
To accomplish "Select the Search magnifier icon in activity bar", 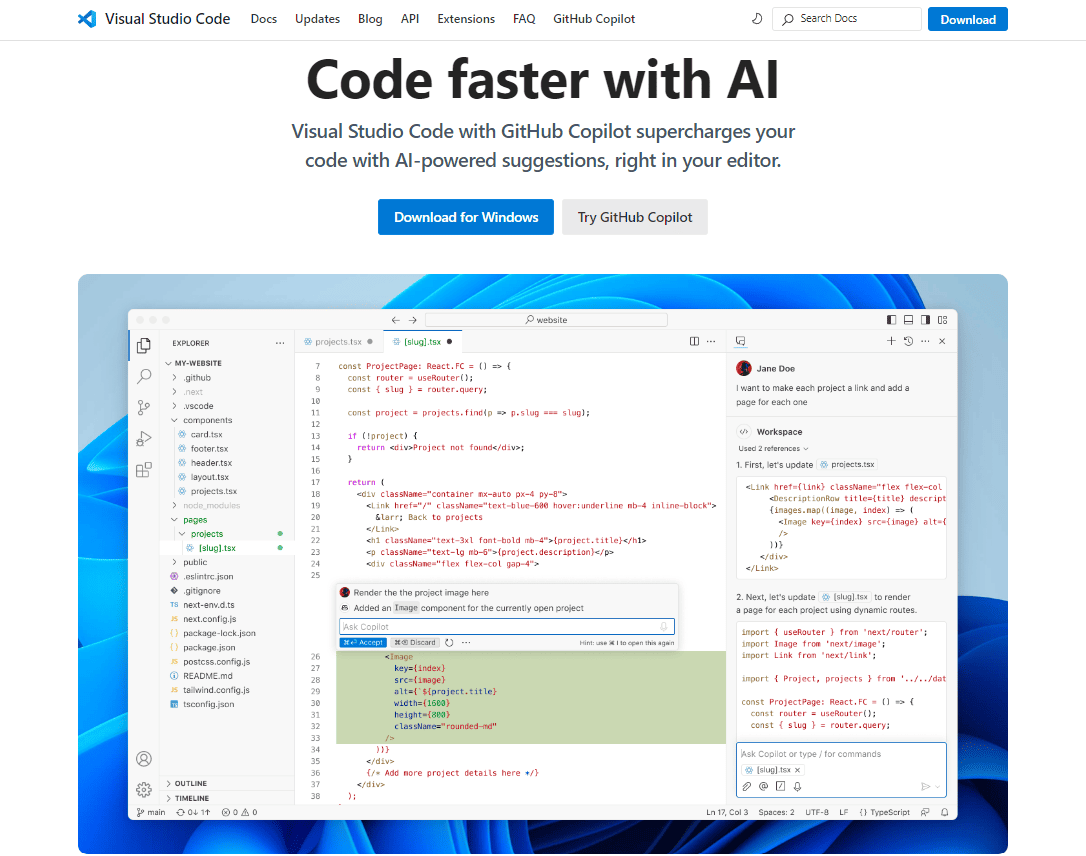I will (x=144, y=376).
